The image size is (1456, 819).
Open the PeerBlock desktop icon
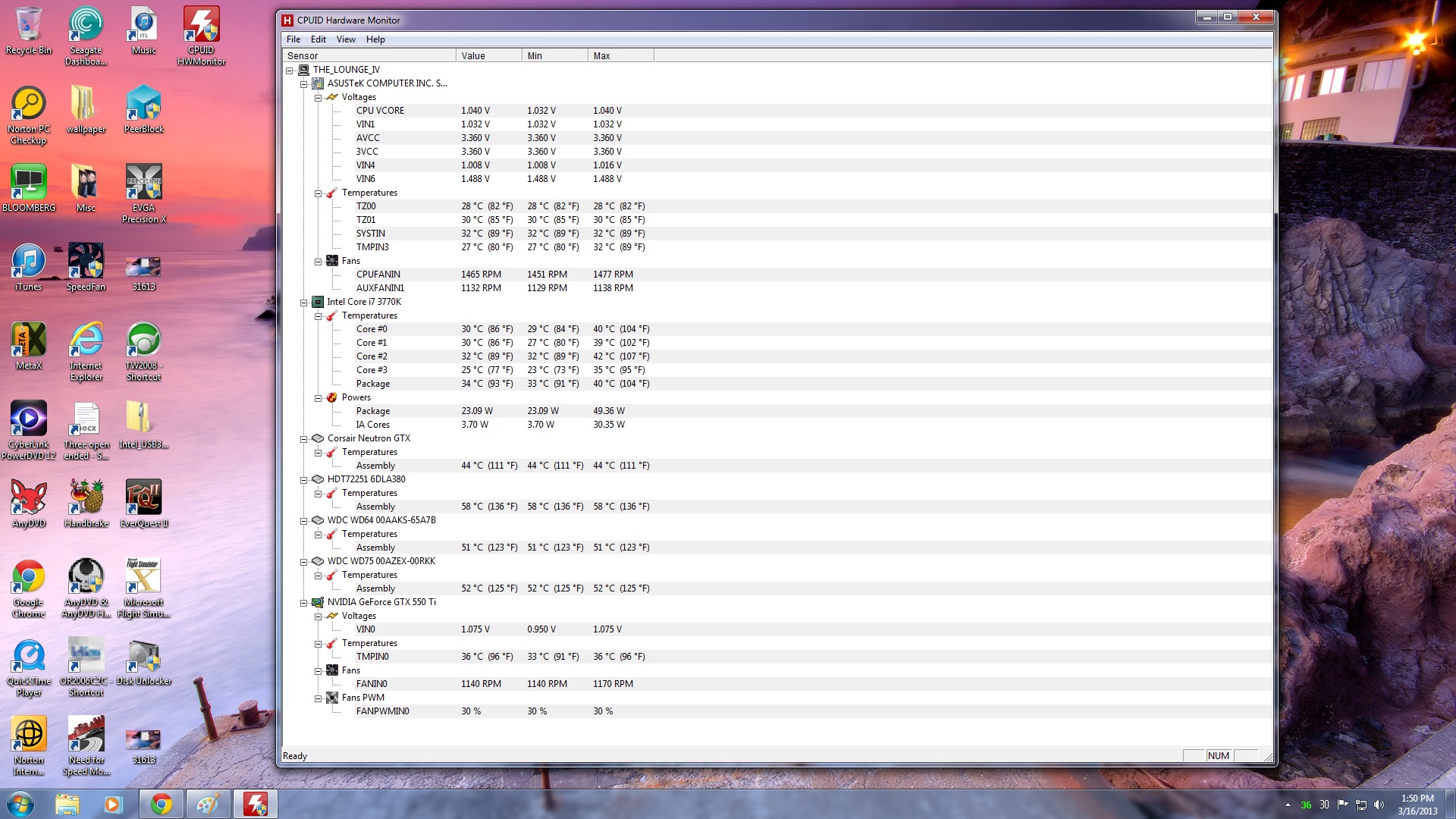click(143, 110)
